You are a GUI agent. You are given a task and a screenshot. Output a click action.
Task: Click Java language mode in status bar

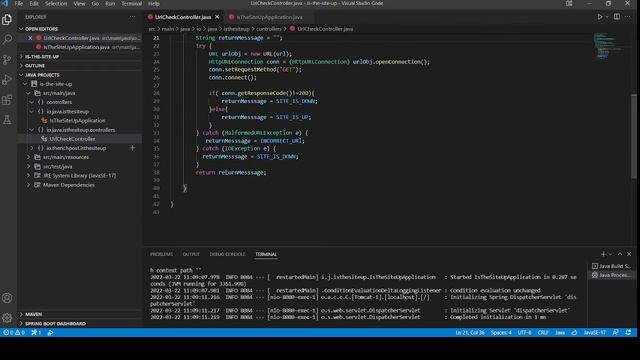[560, 333]
